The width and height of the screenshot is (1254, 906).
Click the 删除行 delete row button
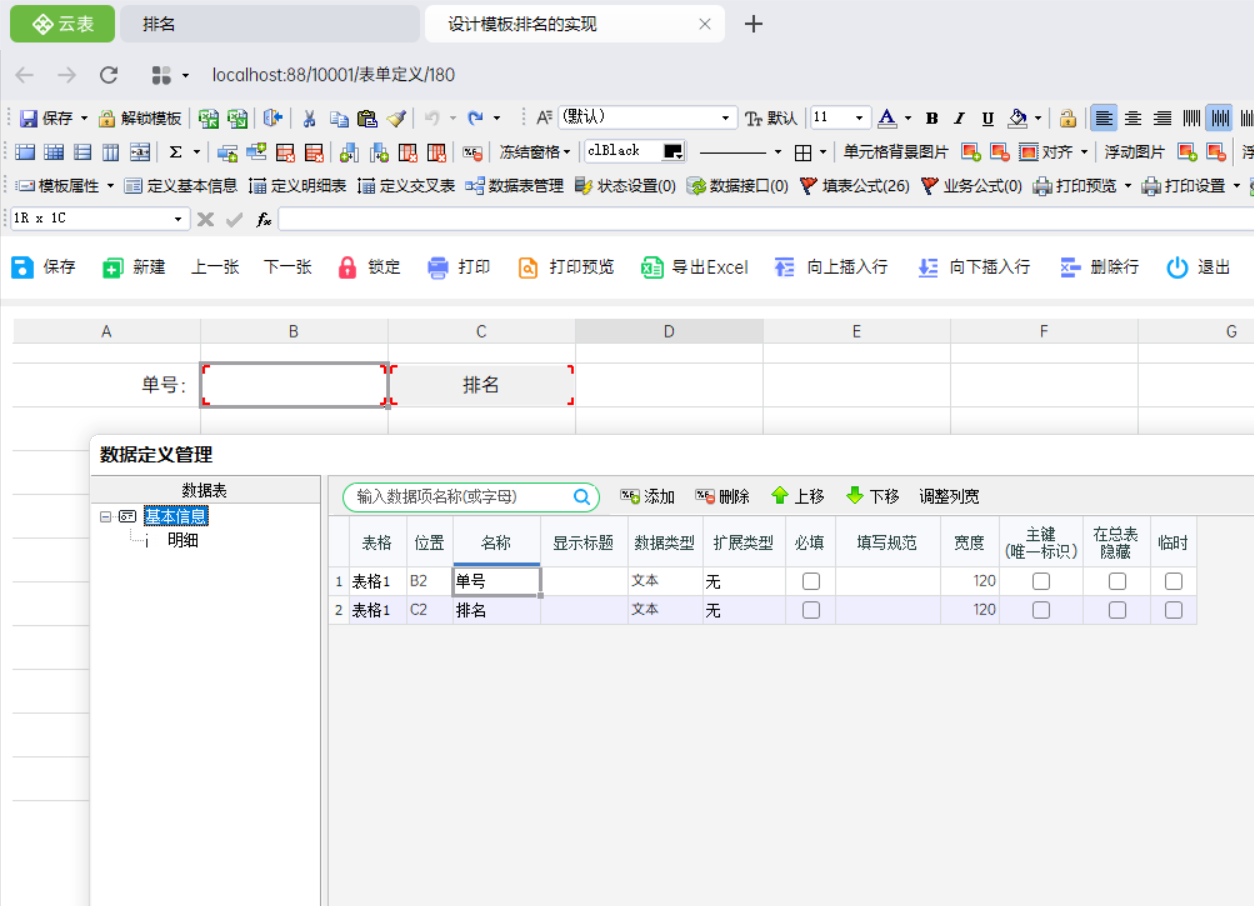pos(1099,267)
